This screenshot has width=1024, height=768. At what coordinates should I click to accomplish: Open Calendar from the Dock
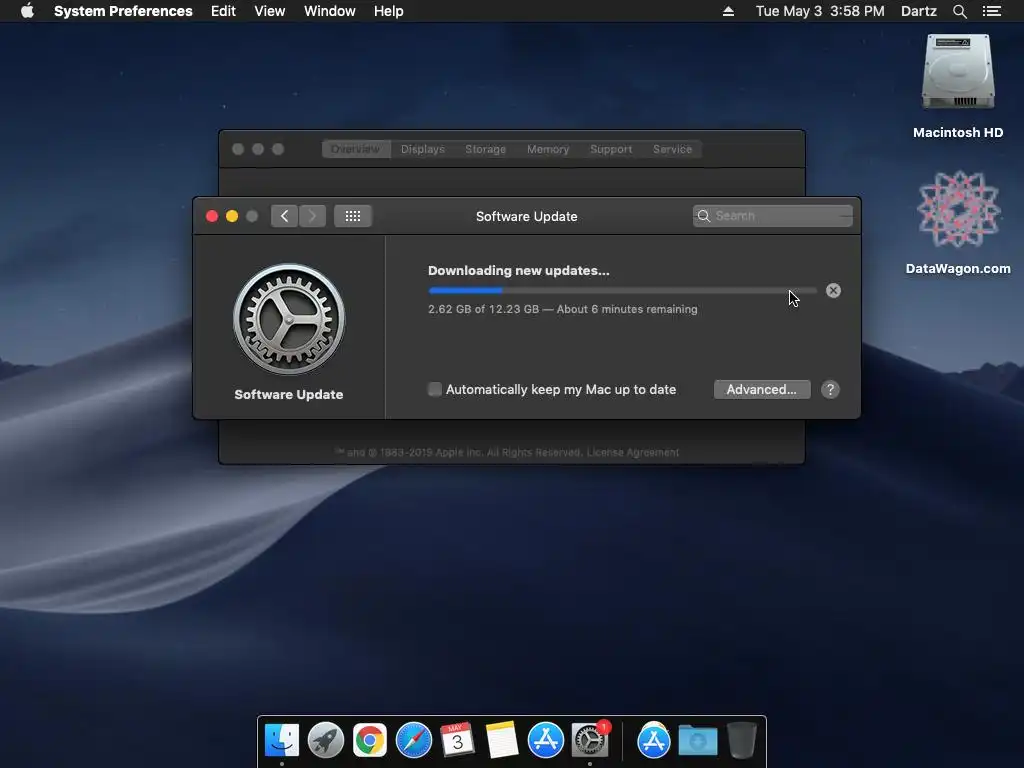tap(457, 740)
